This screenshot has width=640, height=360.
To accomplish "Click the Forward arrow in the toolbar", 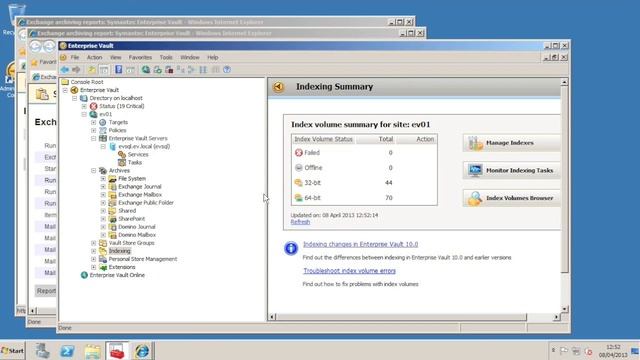I will [76, 70].
